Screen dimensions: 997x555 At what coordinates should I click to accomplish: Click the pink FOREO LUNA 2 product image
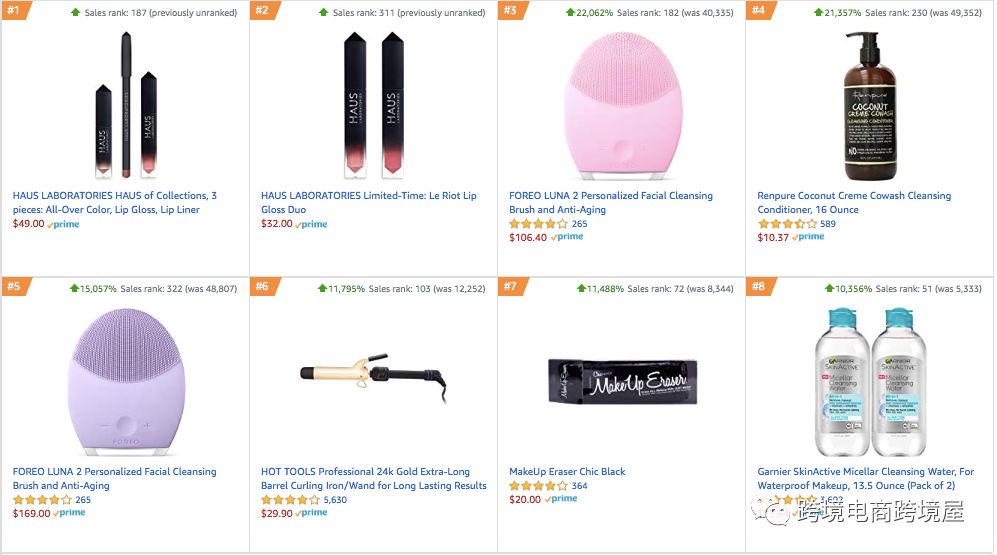[x=621, y=105]
